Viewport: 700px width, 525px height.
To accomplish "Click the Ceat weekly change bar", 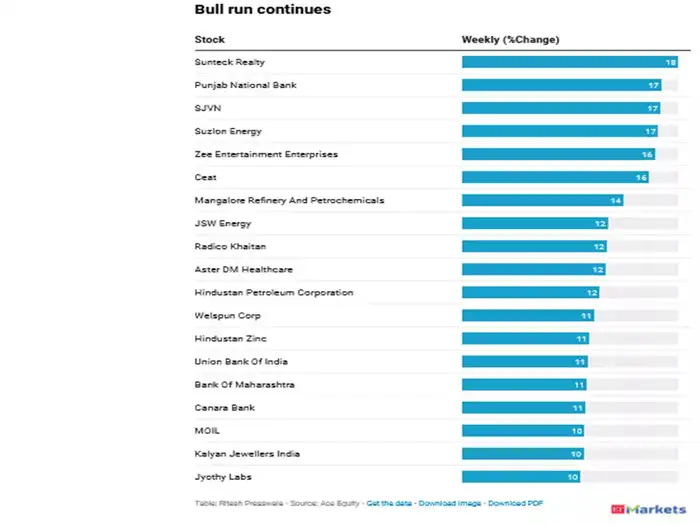I will pos(555,177).
